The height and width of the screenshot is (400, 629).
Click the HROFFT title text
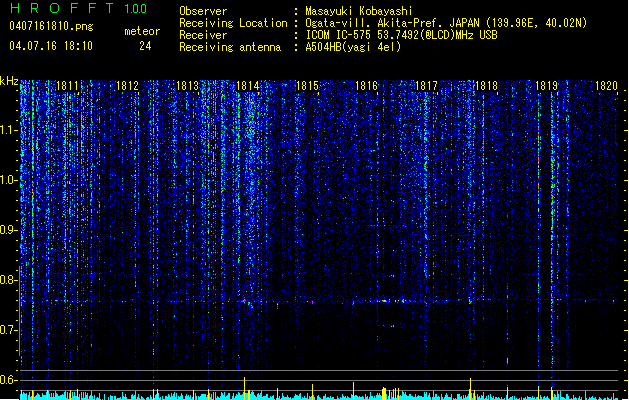click(x=62, y=8)
